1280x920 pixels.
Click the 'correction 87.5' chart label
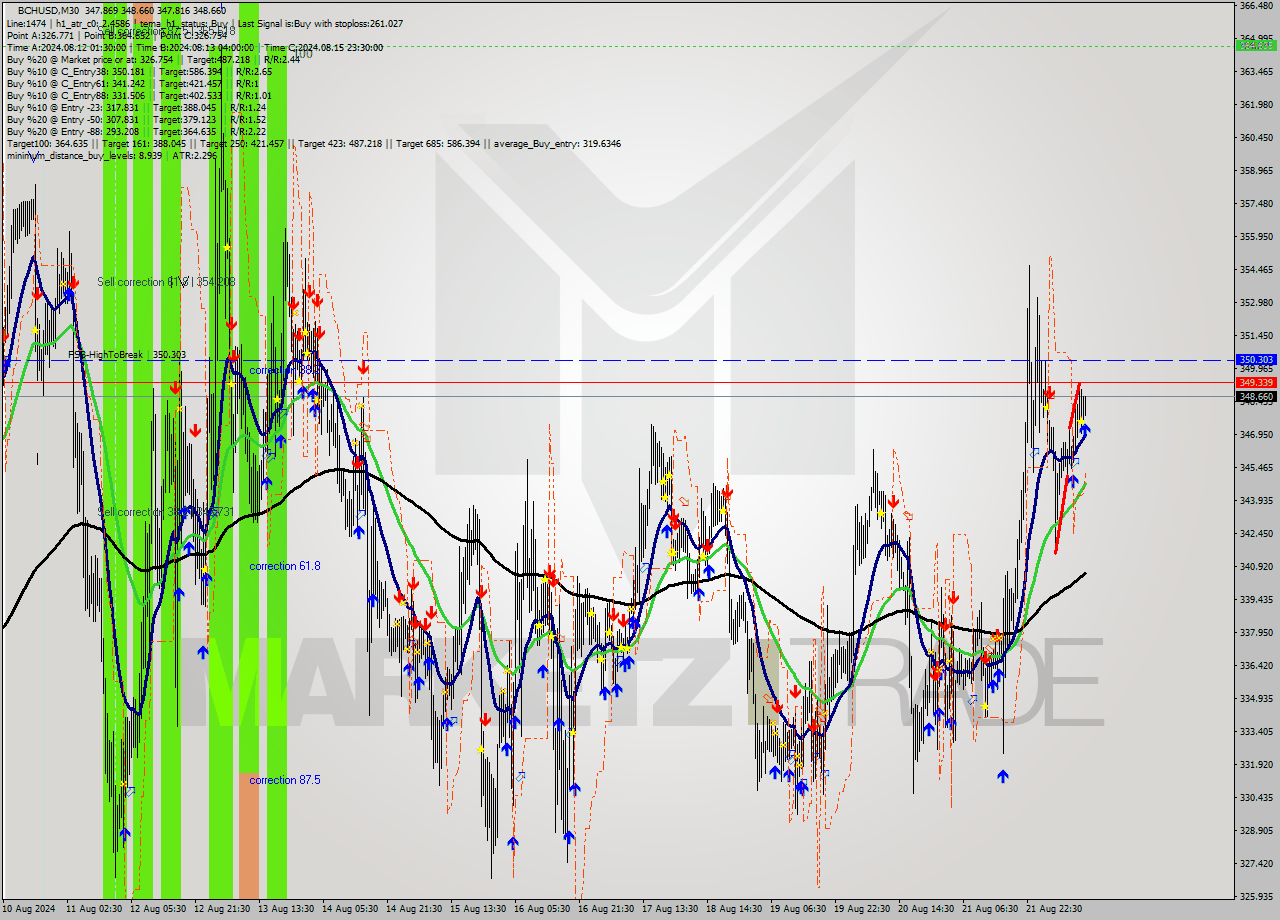pyautogui.click(x=285, y=780)
